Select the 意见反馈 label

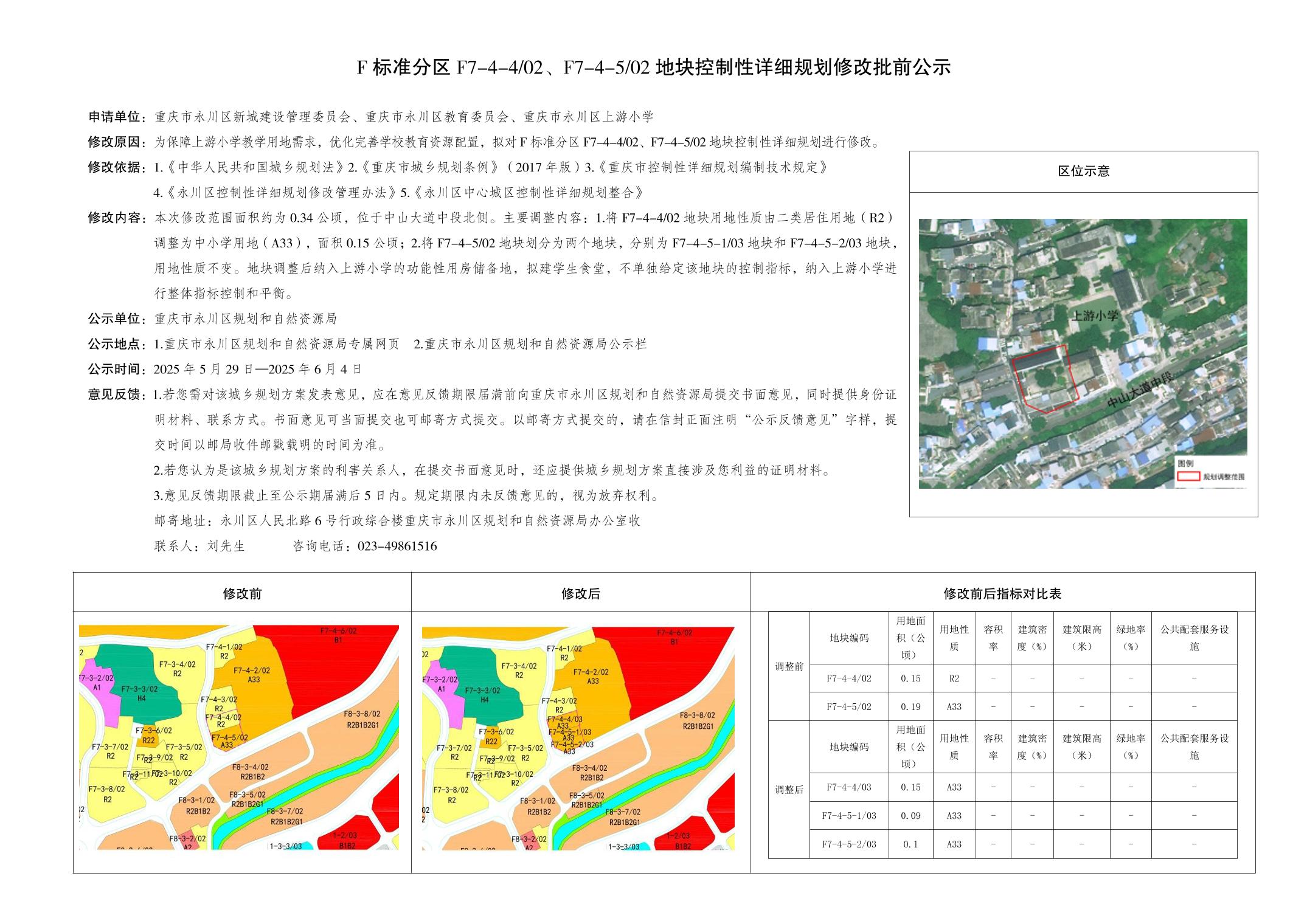[118, 395]
